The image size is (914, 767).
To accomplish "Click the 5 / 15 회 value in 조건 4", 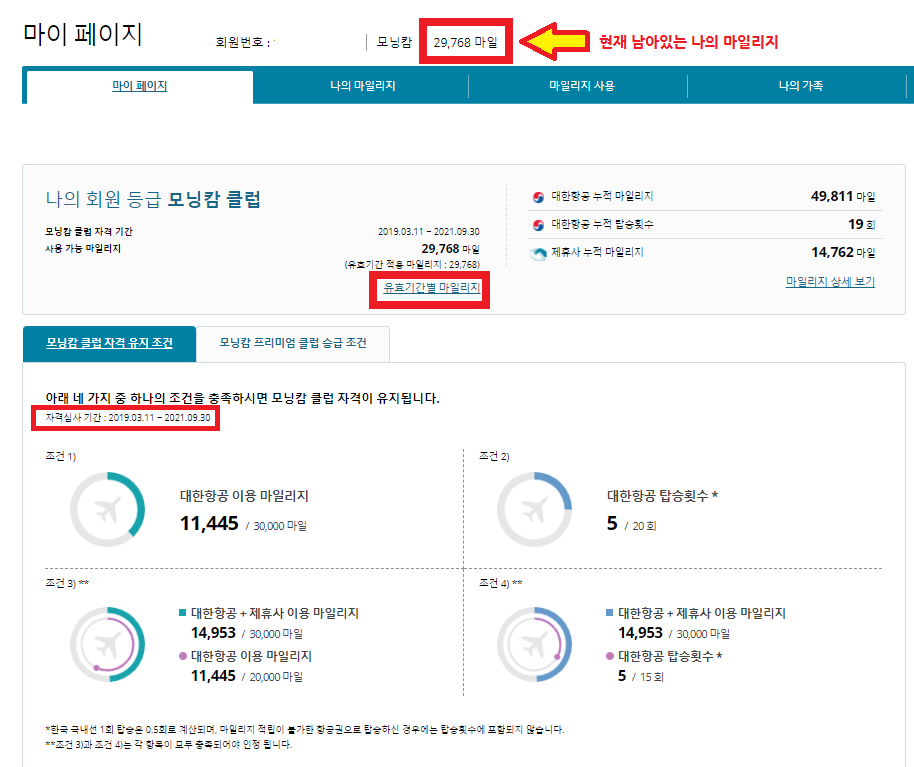I will pos(641,676).
